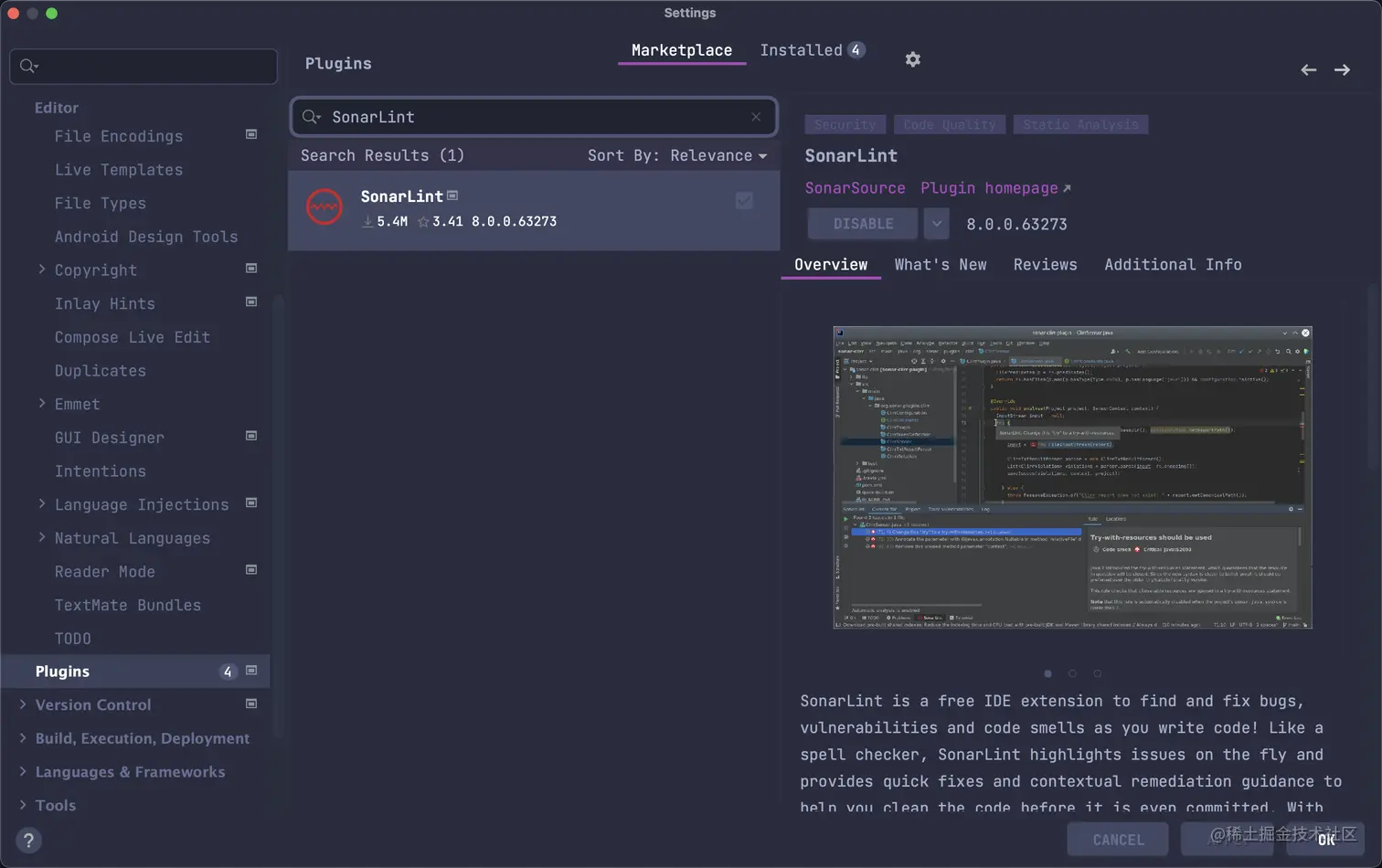The width and height of the screenshot is (1382, 868).
Task: Expand Languages & Frameworks section
Action: click(x=22, y=771)
